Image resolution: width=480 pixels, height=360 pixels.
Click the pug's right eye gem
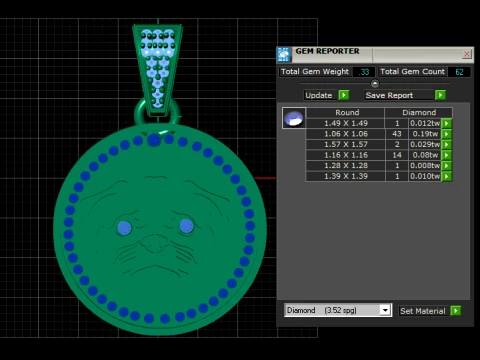click(186, 226)
